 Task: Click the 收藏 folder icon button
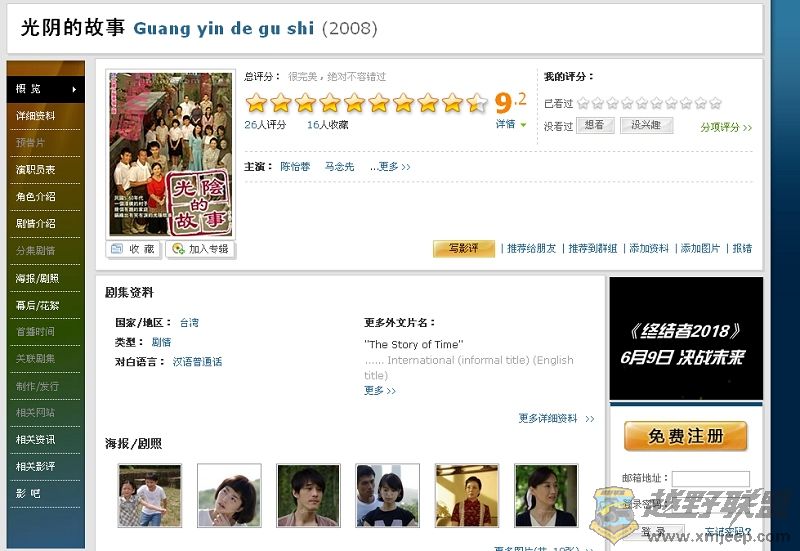133,249
